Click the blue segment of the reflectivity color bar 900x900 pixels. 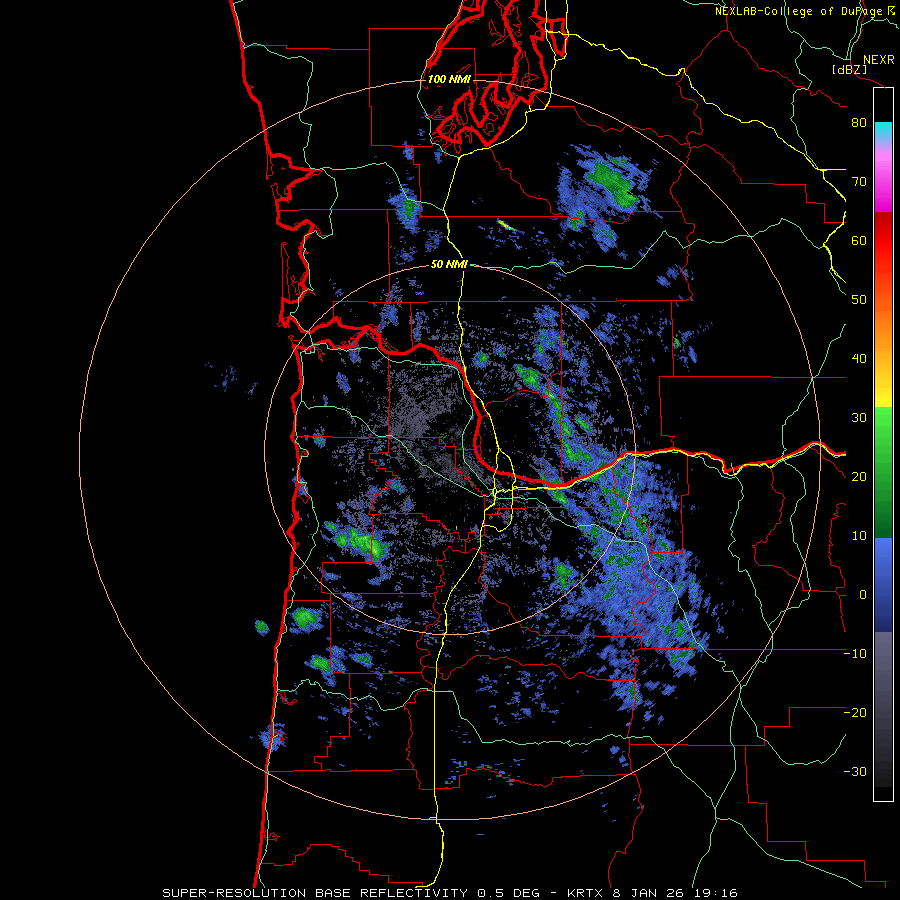pos(883,584)
